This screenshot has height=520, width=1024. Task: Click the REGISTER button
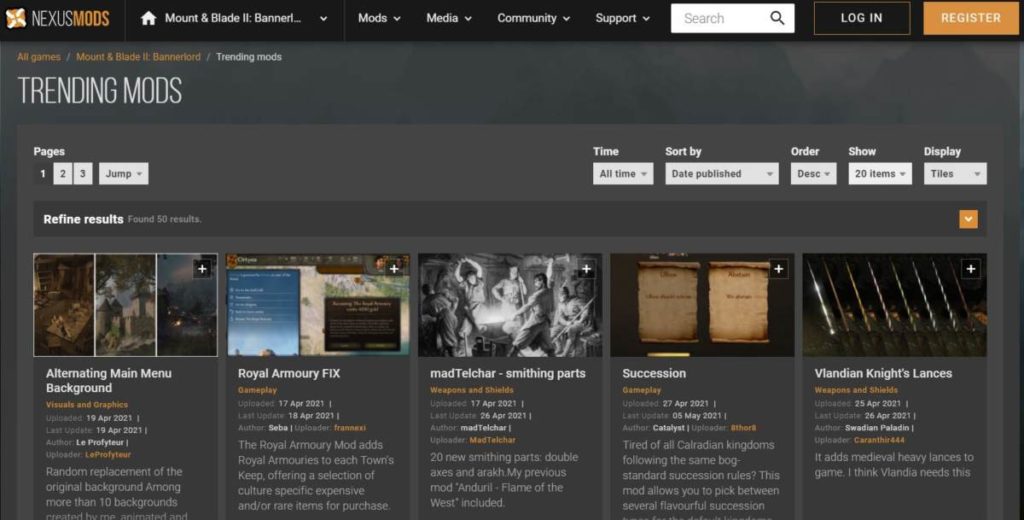970,18
